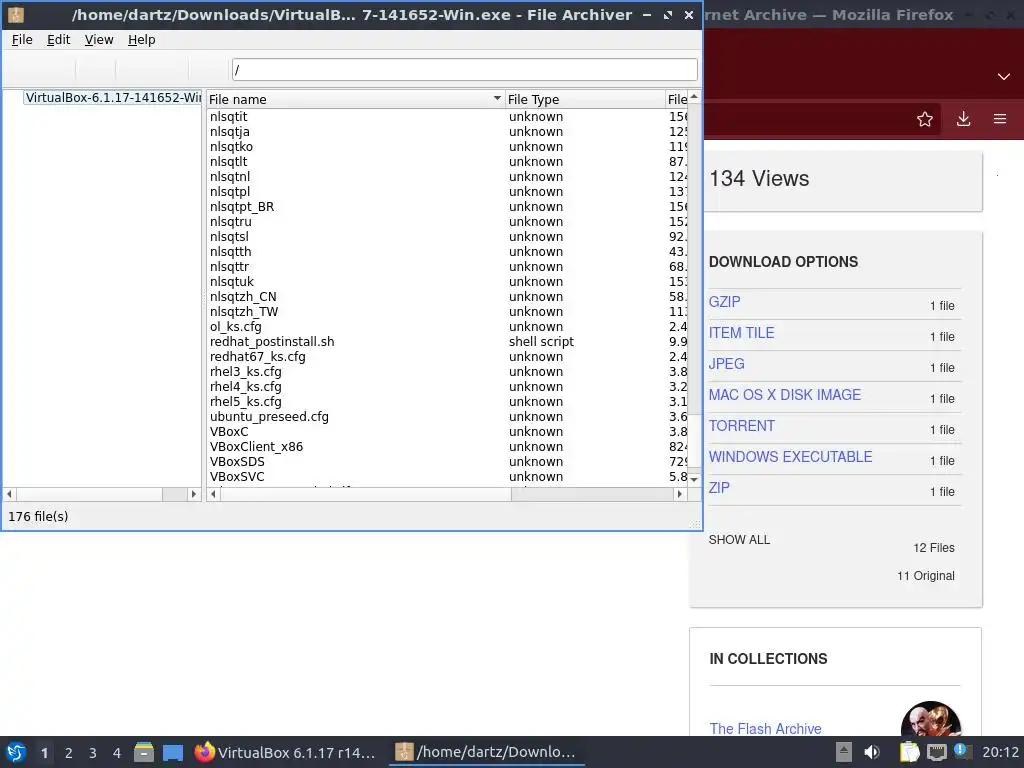Open the ZIP download link
1024x768 pixels.
pos(719,488)
